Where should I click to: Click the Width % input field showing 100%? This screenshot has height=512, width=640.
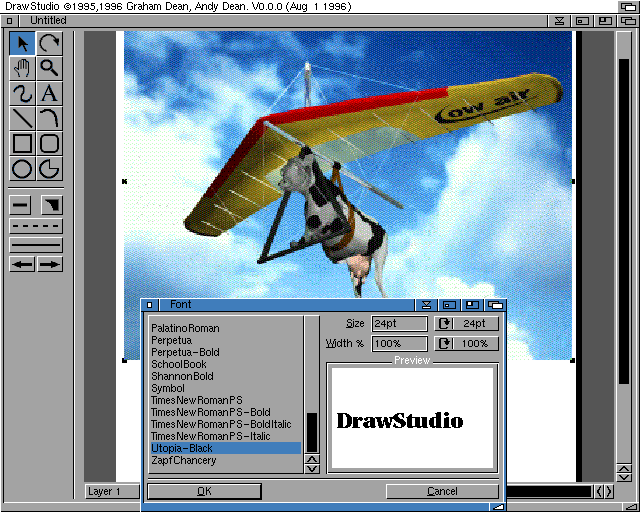click(400, 343)
